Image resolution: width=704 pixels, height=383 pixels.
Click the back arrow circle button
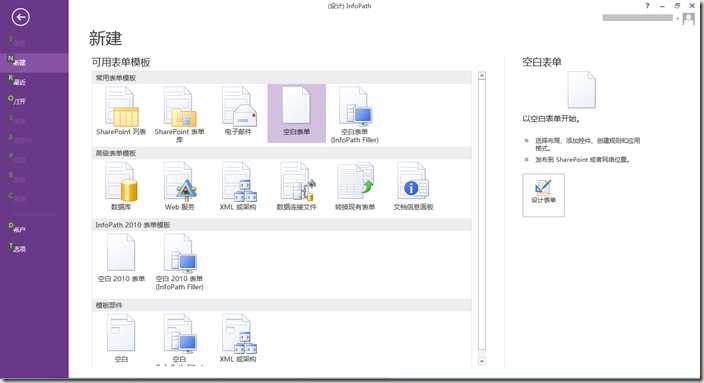click(20, 18)
